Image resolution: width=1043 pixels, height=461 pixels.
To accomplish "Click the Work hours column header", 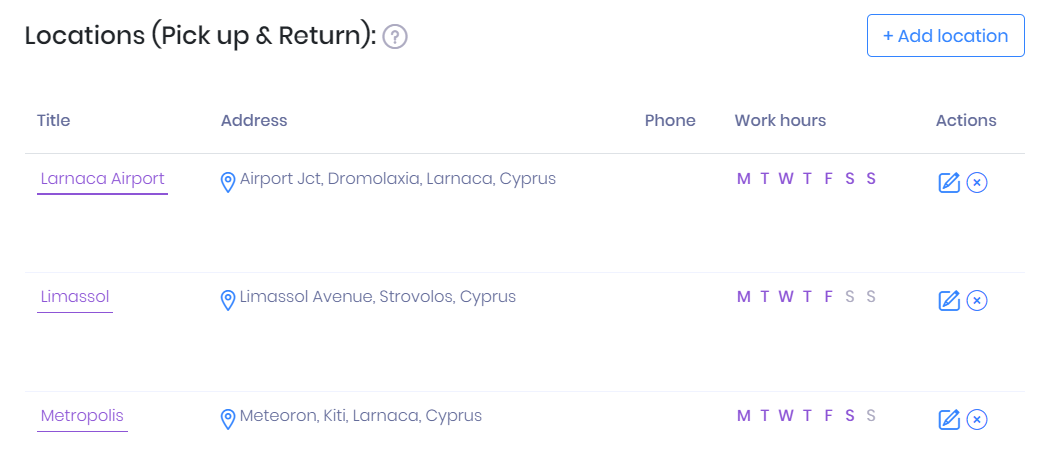I will [780, 120].
